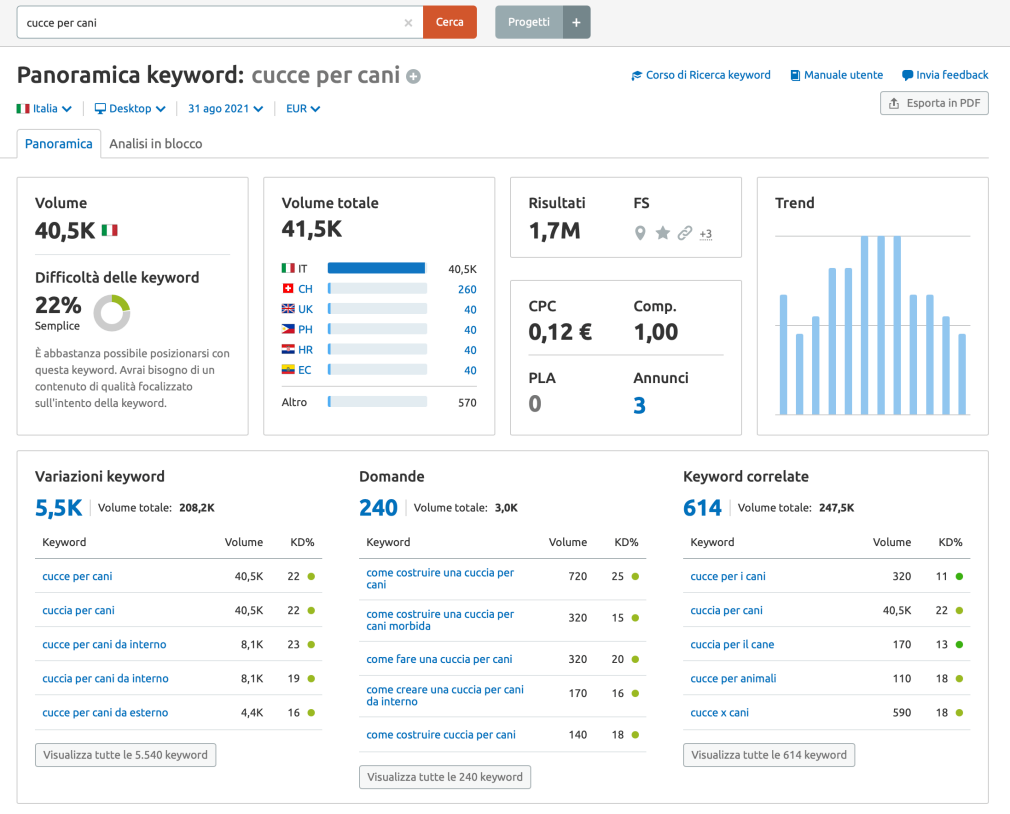This screenshot has height=814, width=1010.
Task: Show the +3 additional SERP features
Action: pos(706,234)
